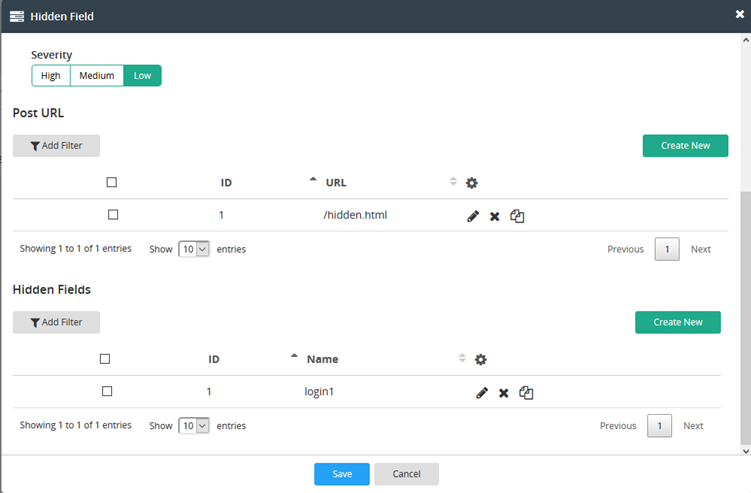The image size is (751, 493).
Task: Delete the /hidden.html URL entry
Action: [495, 217]
